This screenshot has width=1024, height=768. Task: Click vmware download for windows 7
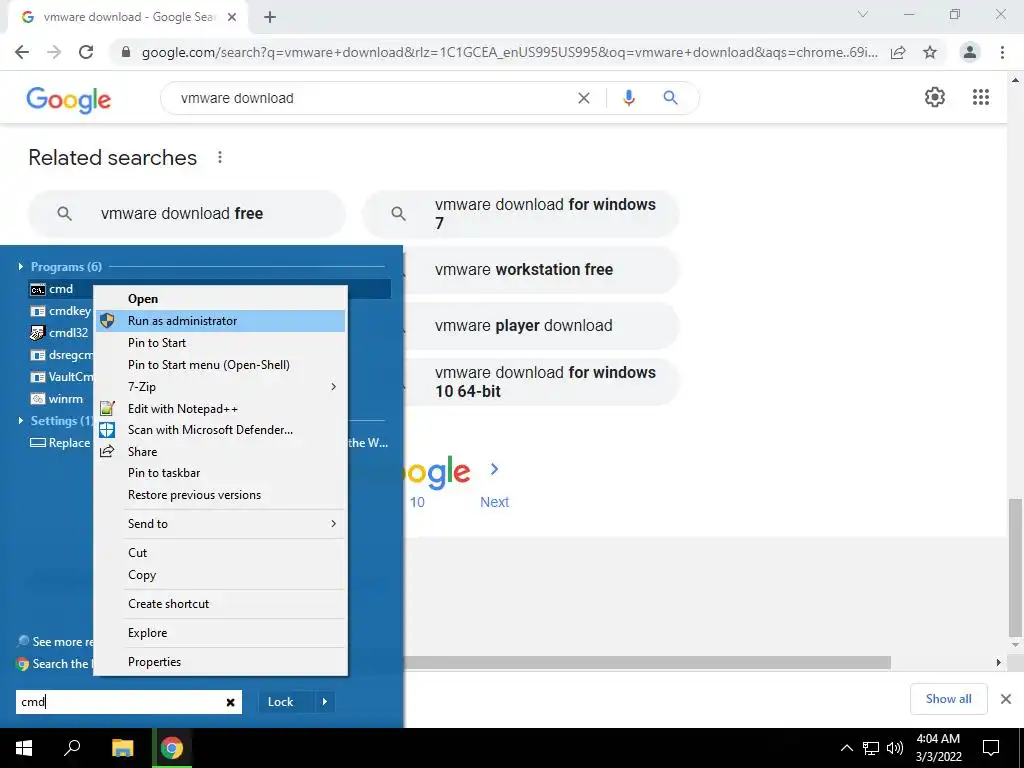(521, 214)
